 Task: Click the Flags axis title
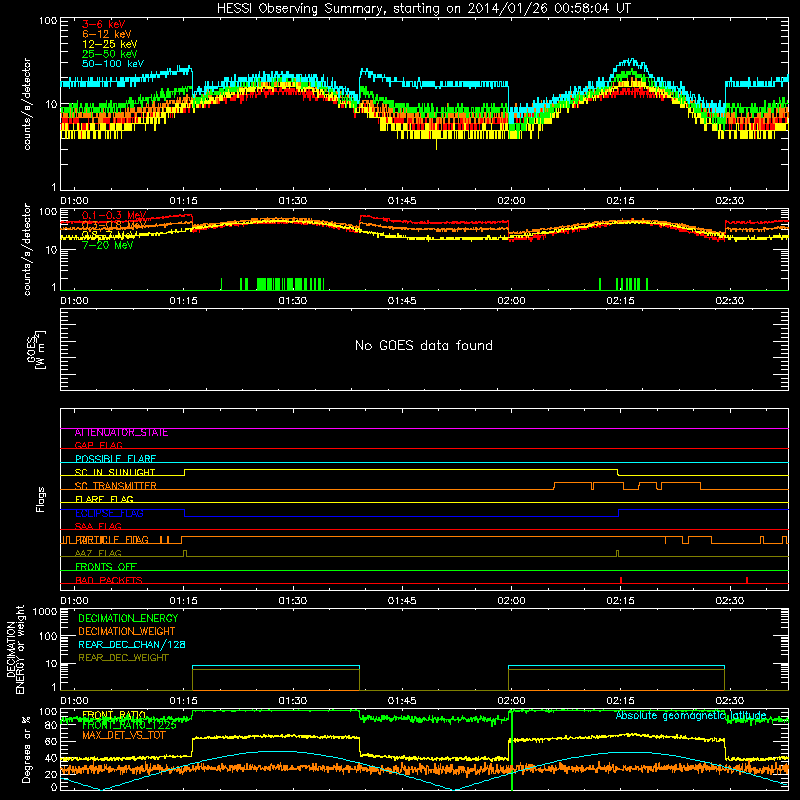coord(40,499)
